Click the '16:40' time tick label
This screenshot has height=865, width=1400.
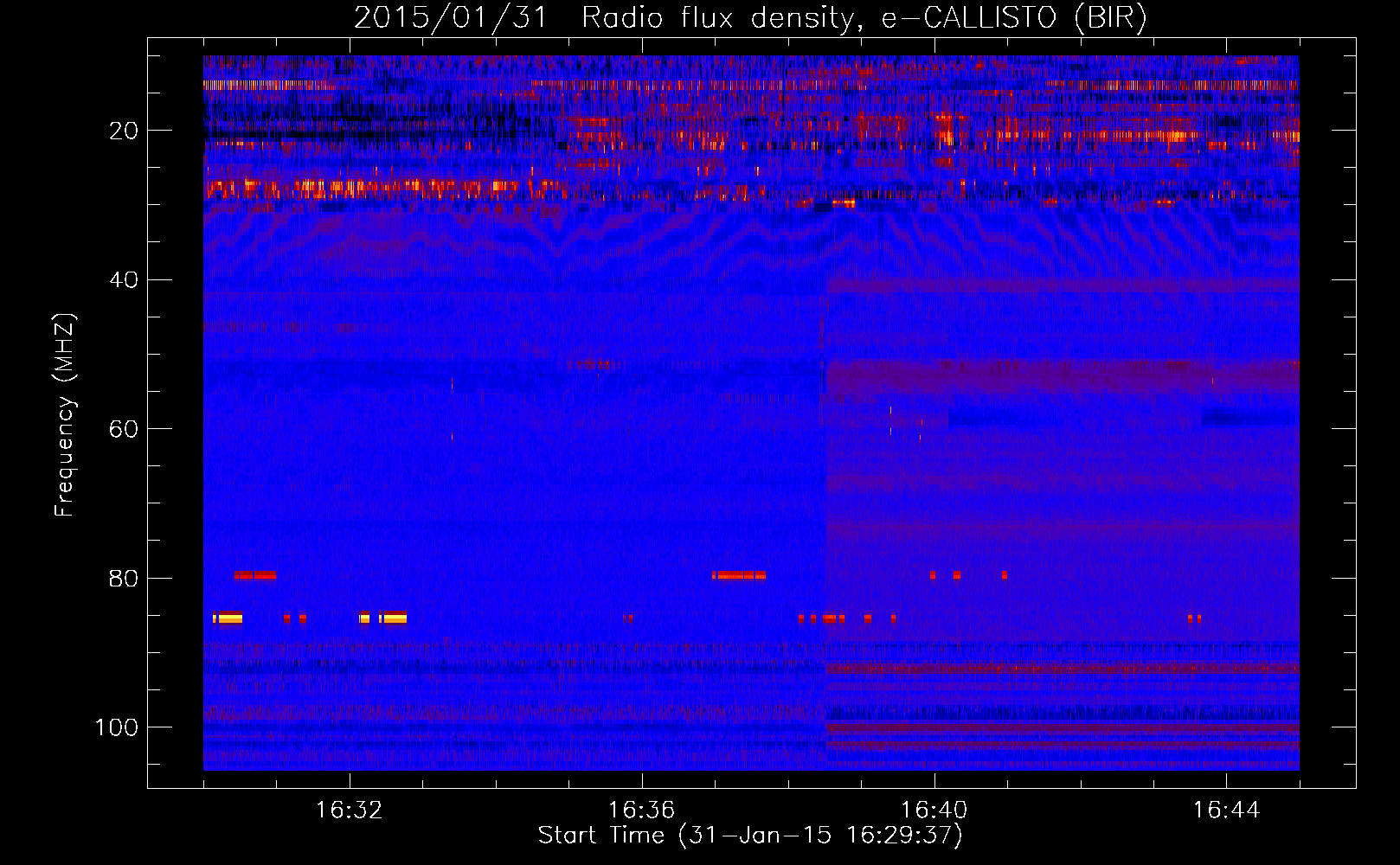tap(934, 811)
